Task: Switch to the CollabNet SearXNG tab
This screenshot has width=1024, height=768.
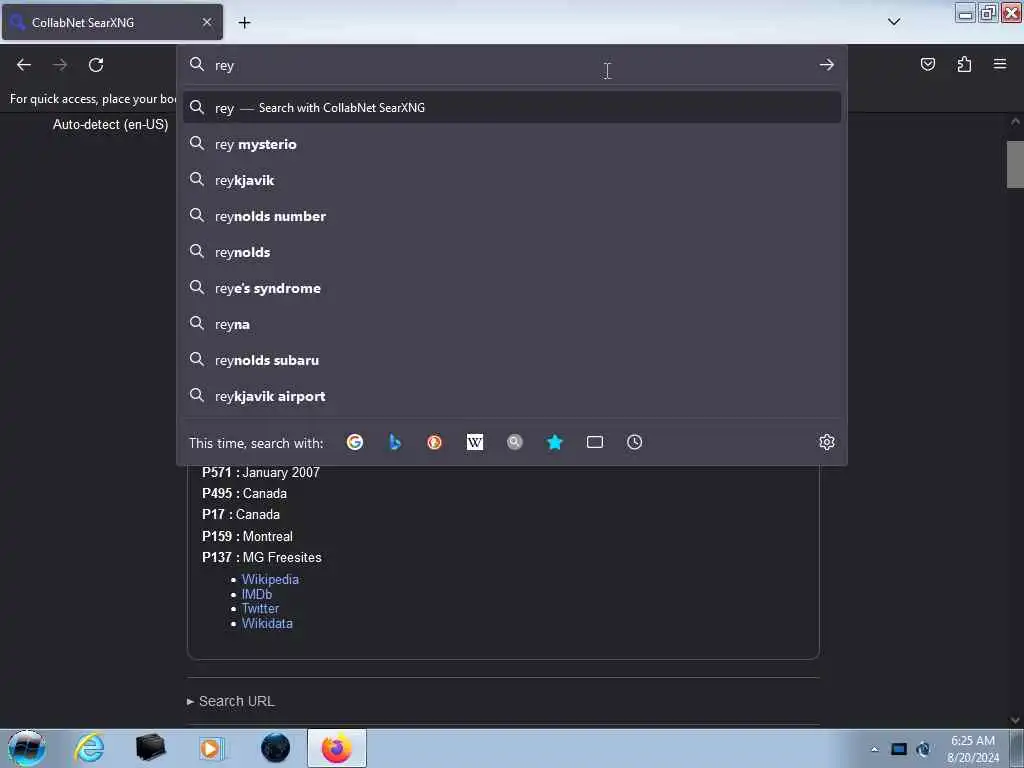Action: point(112,22)
